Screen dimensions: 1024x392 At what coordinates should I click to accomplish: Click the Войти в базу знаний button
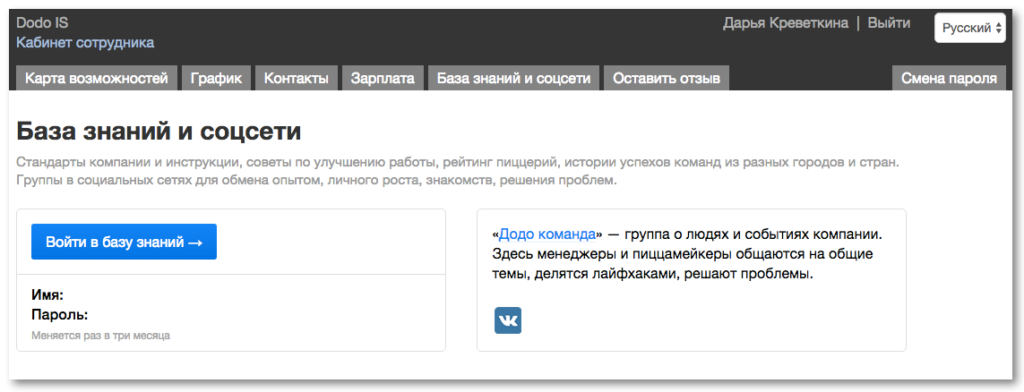tap(124, 242)
